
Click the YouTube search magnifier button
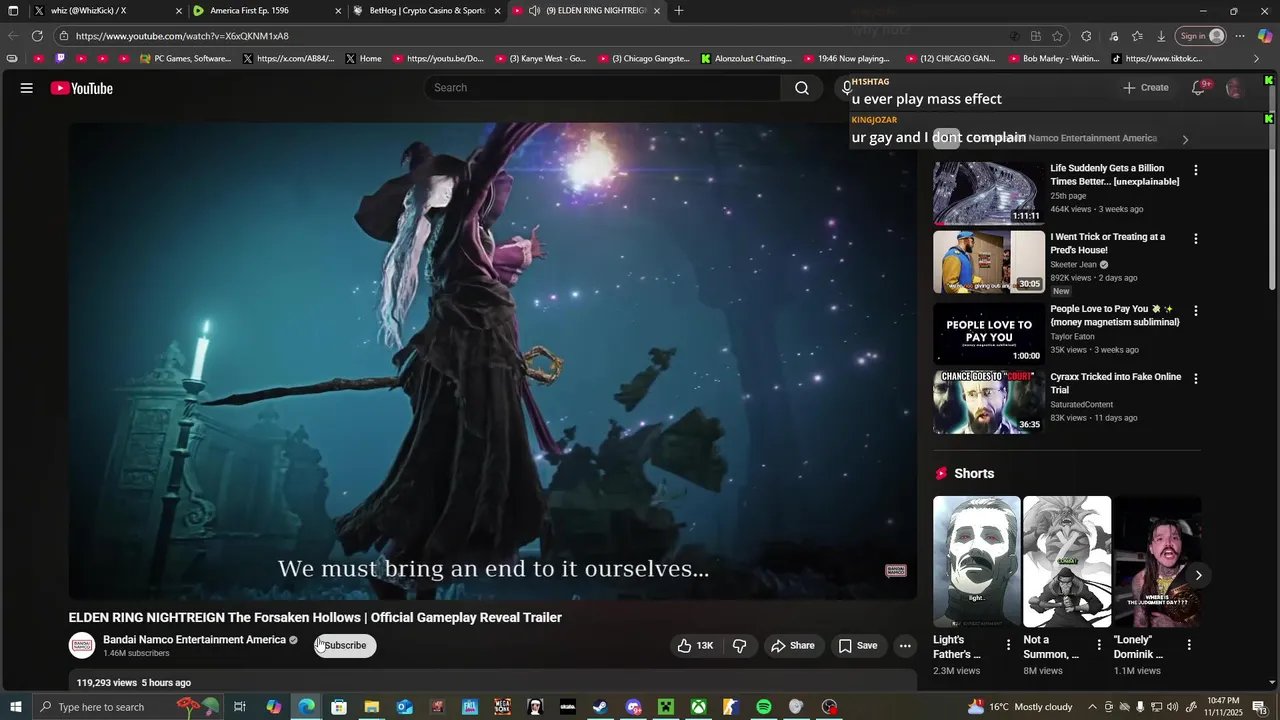tap(802, 88)
